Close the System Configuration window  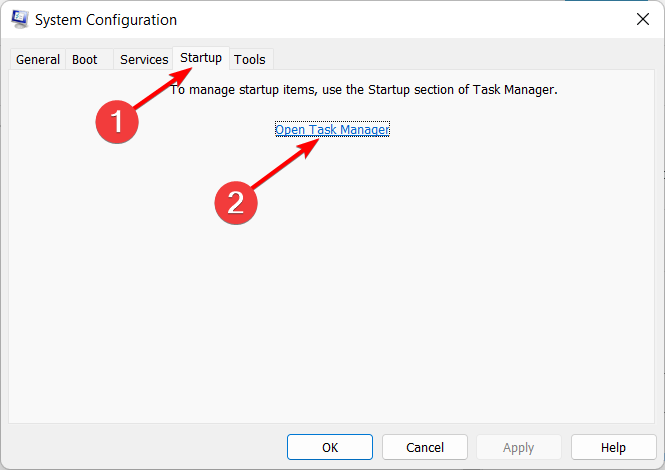coord(640,20)
